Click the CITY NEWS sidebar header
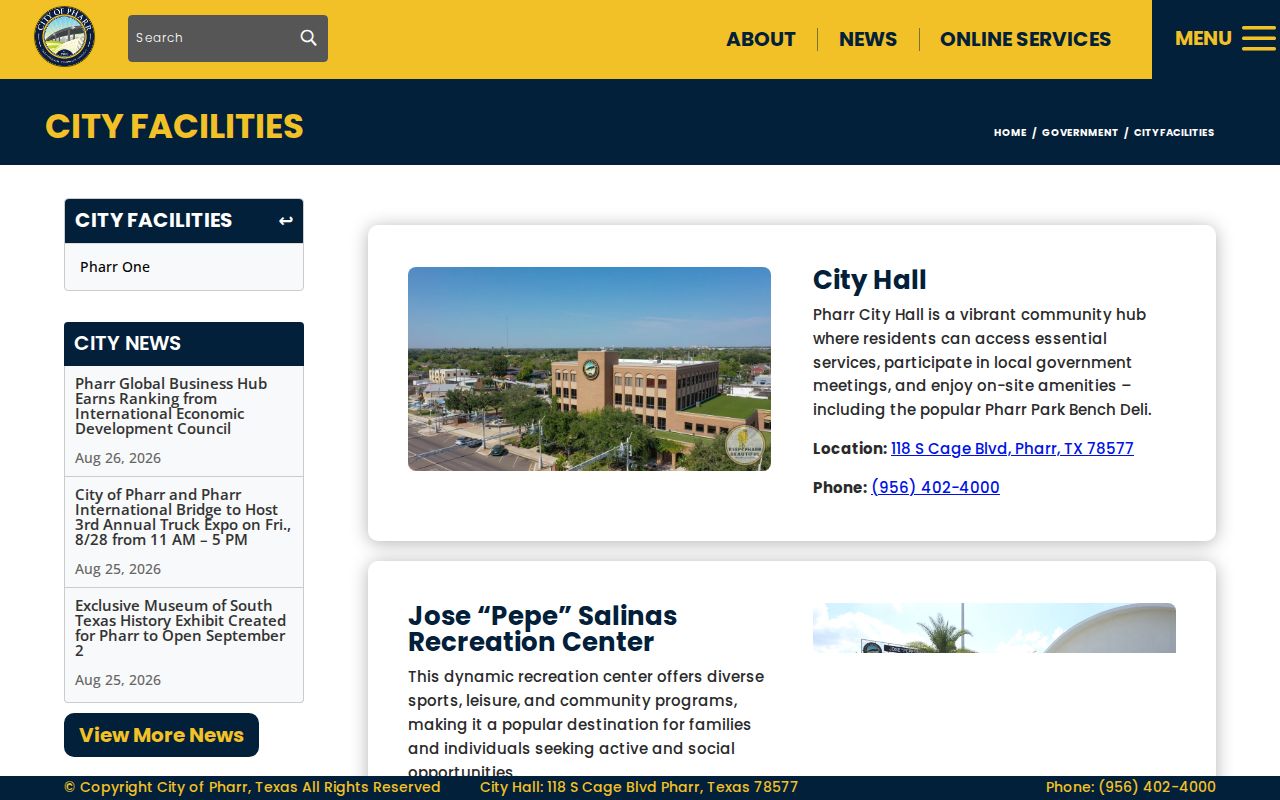 184,344
